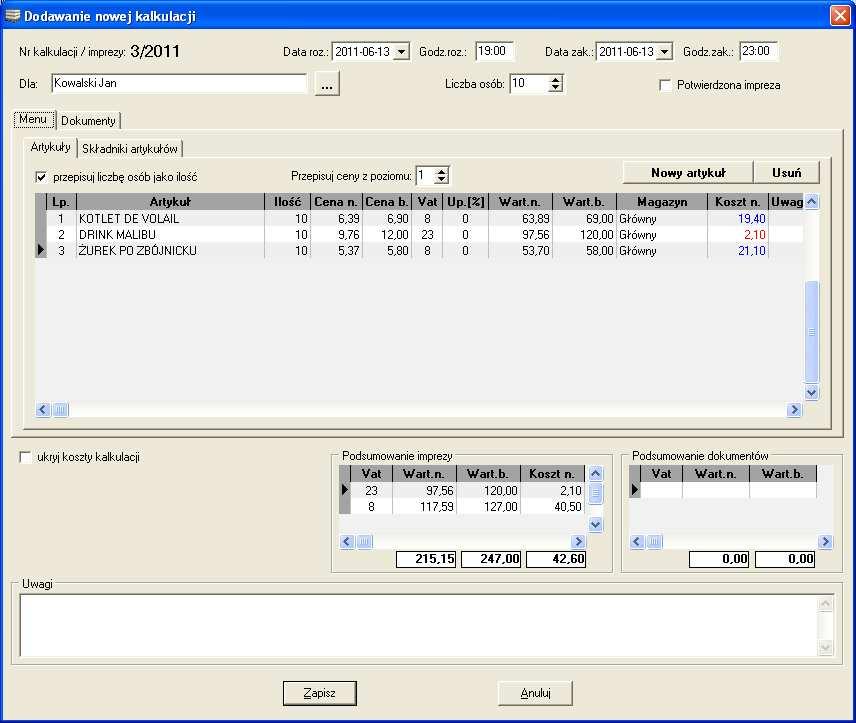The height and width of the screenshot is (723, 856).
Task: Click the Vat column header in Podsumowanie dokumentów
Action: [x=661, y=474]
